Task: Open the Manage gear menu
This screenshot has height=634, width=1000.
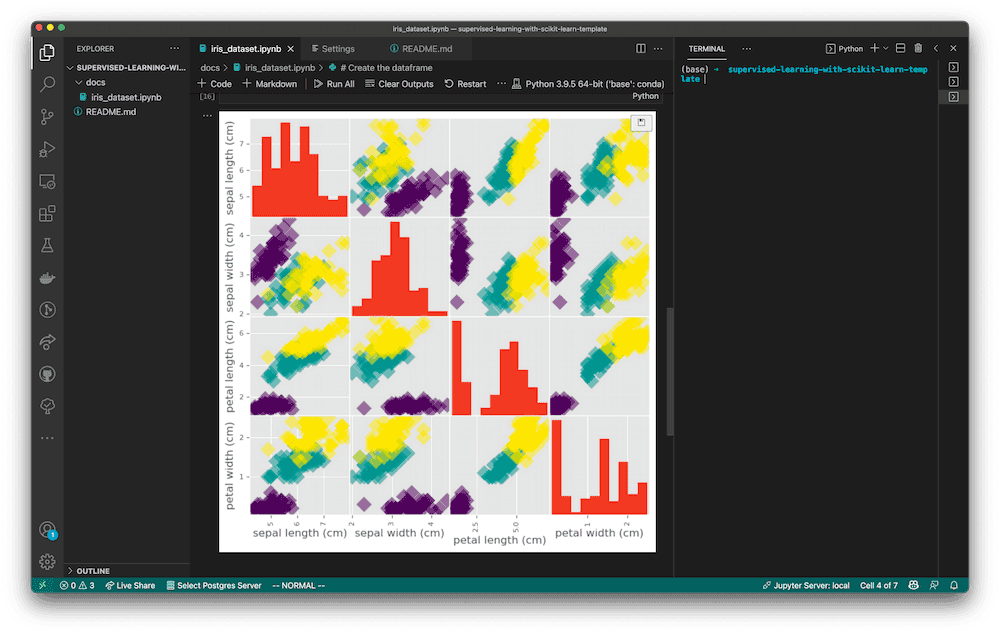Action: click(x=47, y=562)
